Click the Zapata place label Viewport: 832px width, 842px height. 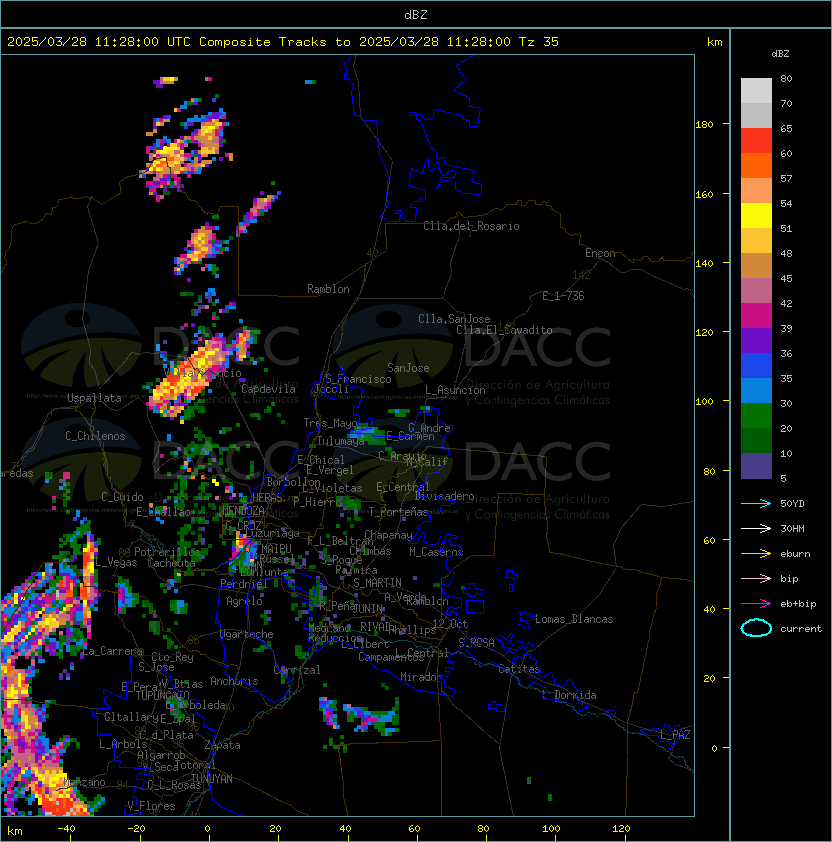222,745
